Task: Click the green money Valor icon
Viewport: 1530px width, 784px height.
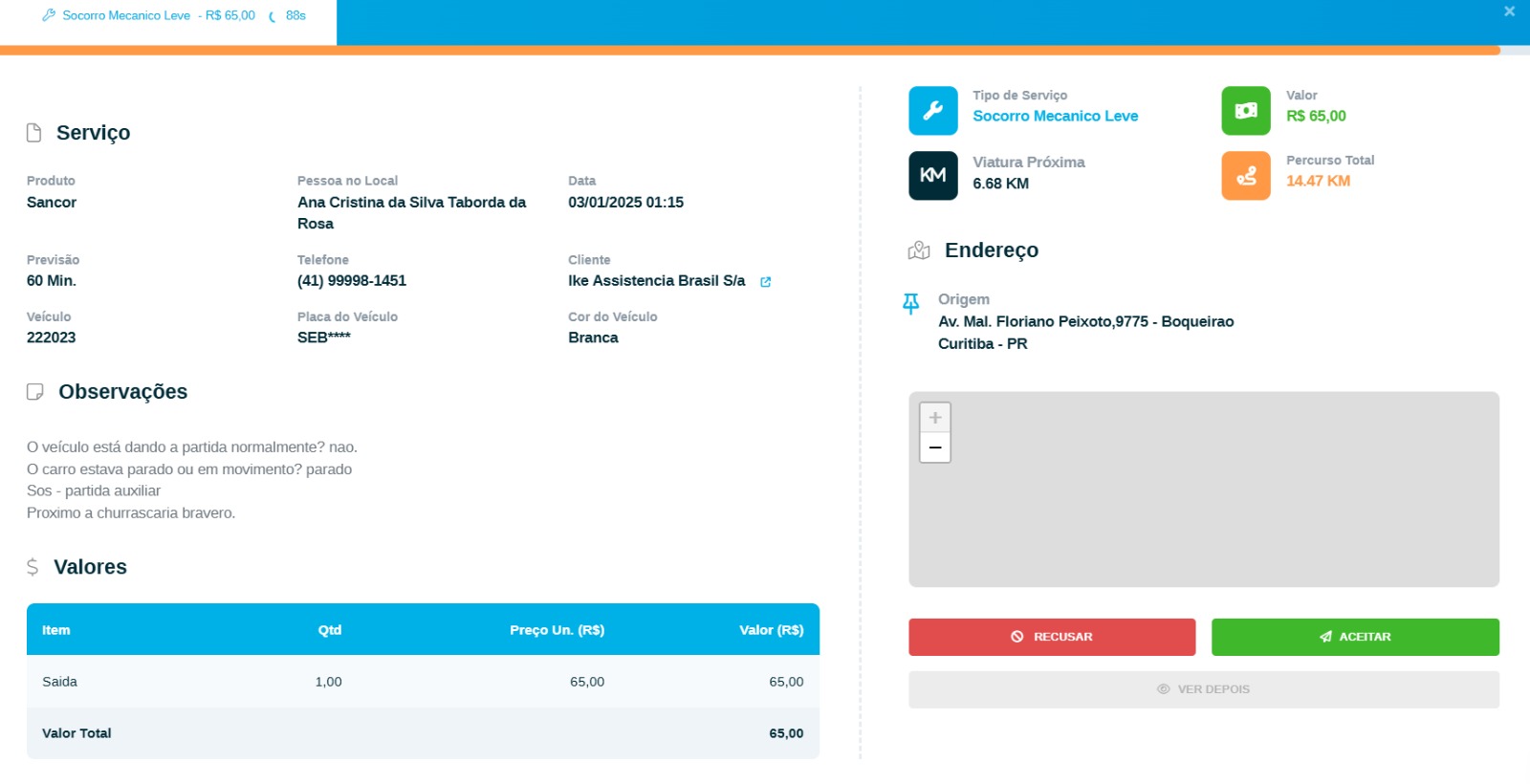Action: (1245, 111)
